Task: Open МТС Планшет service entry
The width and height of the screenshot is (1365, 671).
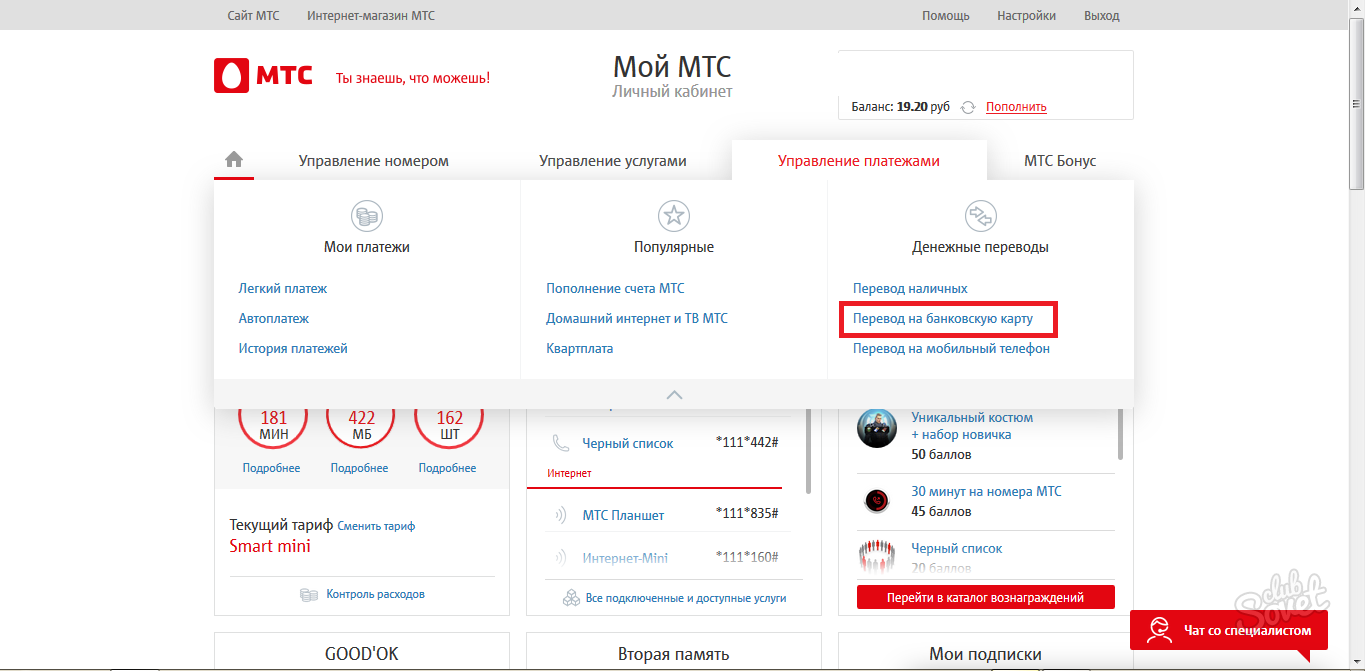Action: 623,515
